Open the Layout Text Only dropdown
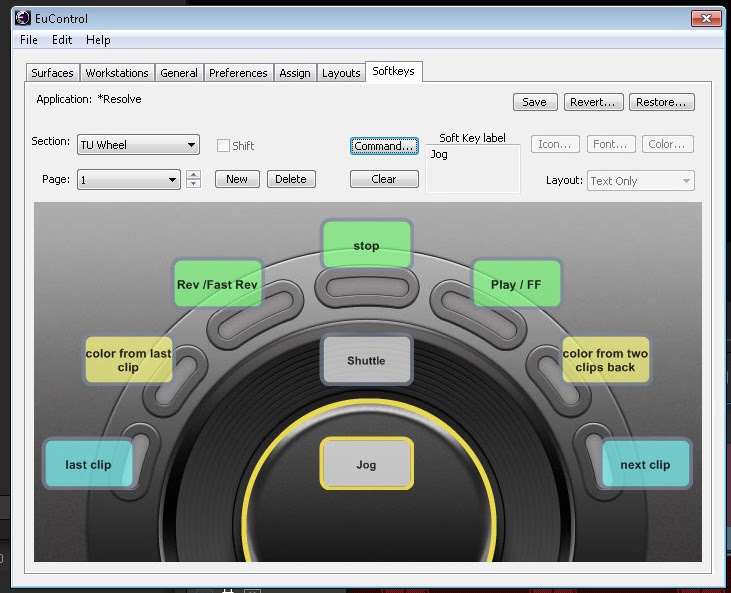The image size is (731, 593). click(640, 181)
